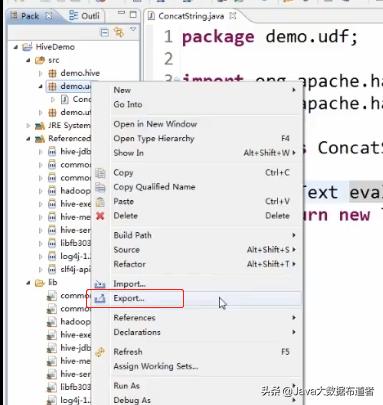Expand the JRE System Library node

click(28, 126)
